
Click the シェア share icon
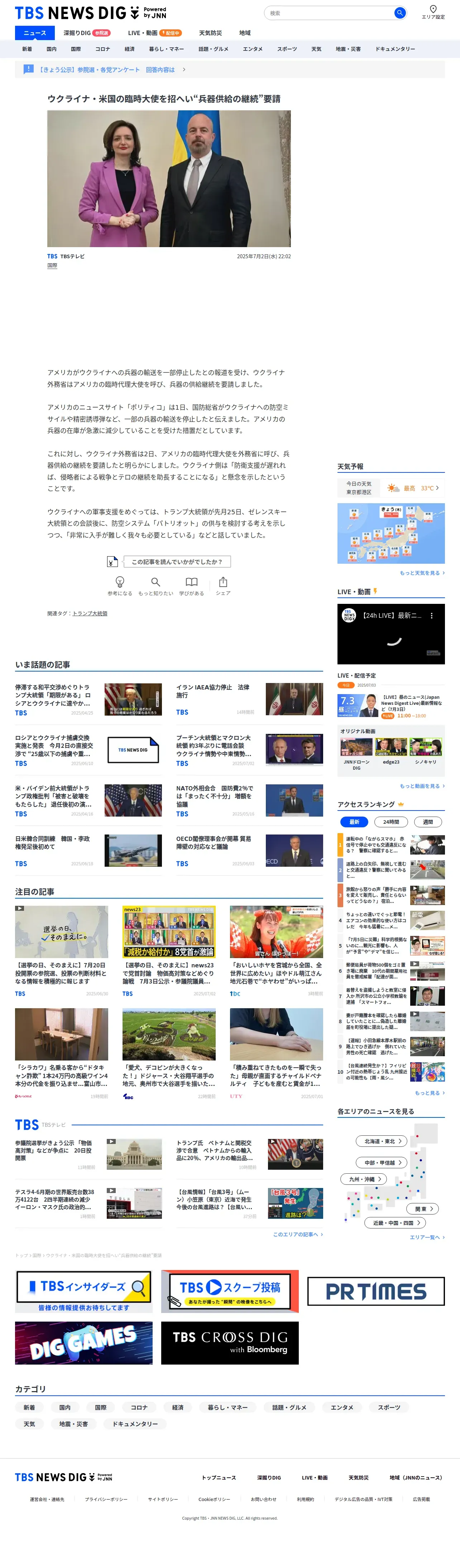point(223,582)
